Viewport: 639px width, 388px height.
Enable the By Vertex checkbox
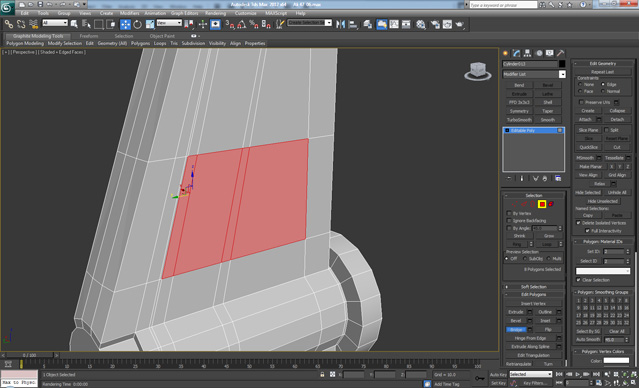tap(509, 213)
